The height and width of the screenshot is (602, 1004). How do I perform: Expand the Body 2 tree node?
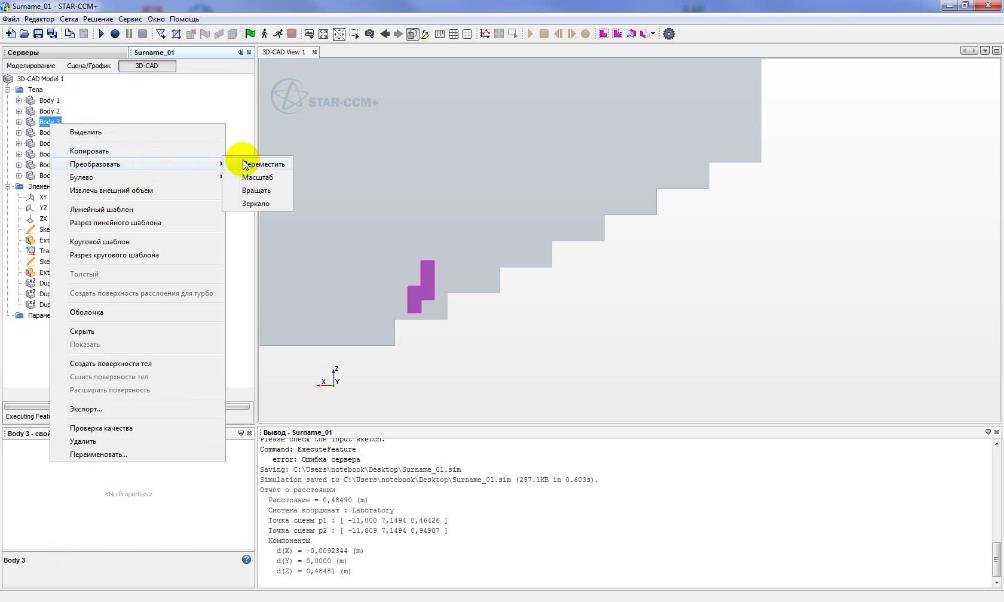[x=18, y=111]
